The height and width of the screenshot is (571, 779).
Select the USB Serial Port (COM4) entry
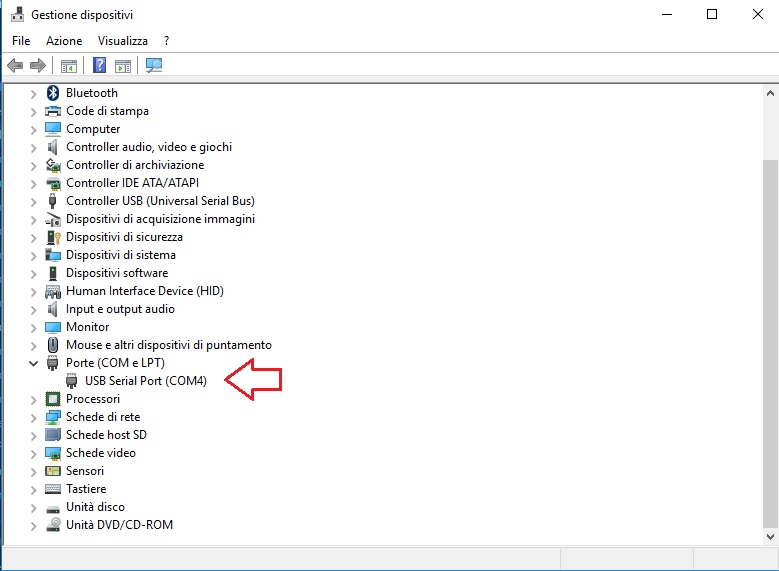point(146,381)
